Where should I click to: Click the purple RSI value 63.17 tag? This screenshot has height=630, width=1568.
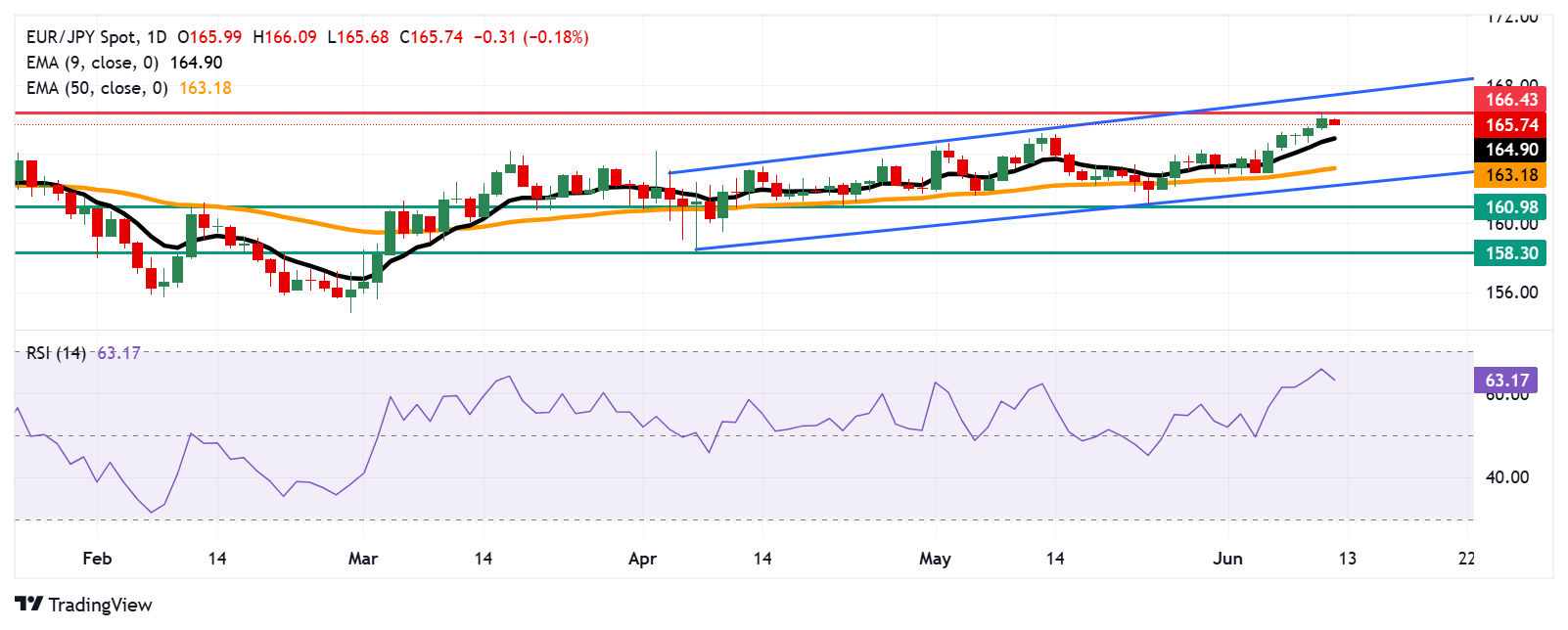1505,381
